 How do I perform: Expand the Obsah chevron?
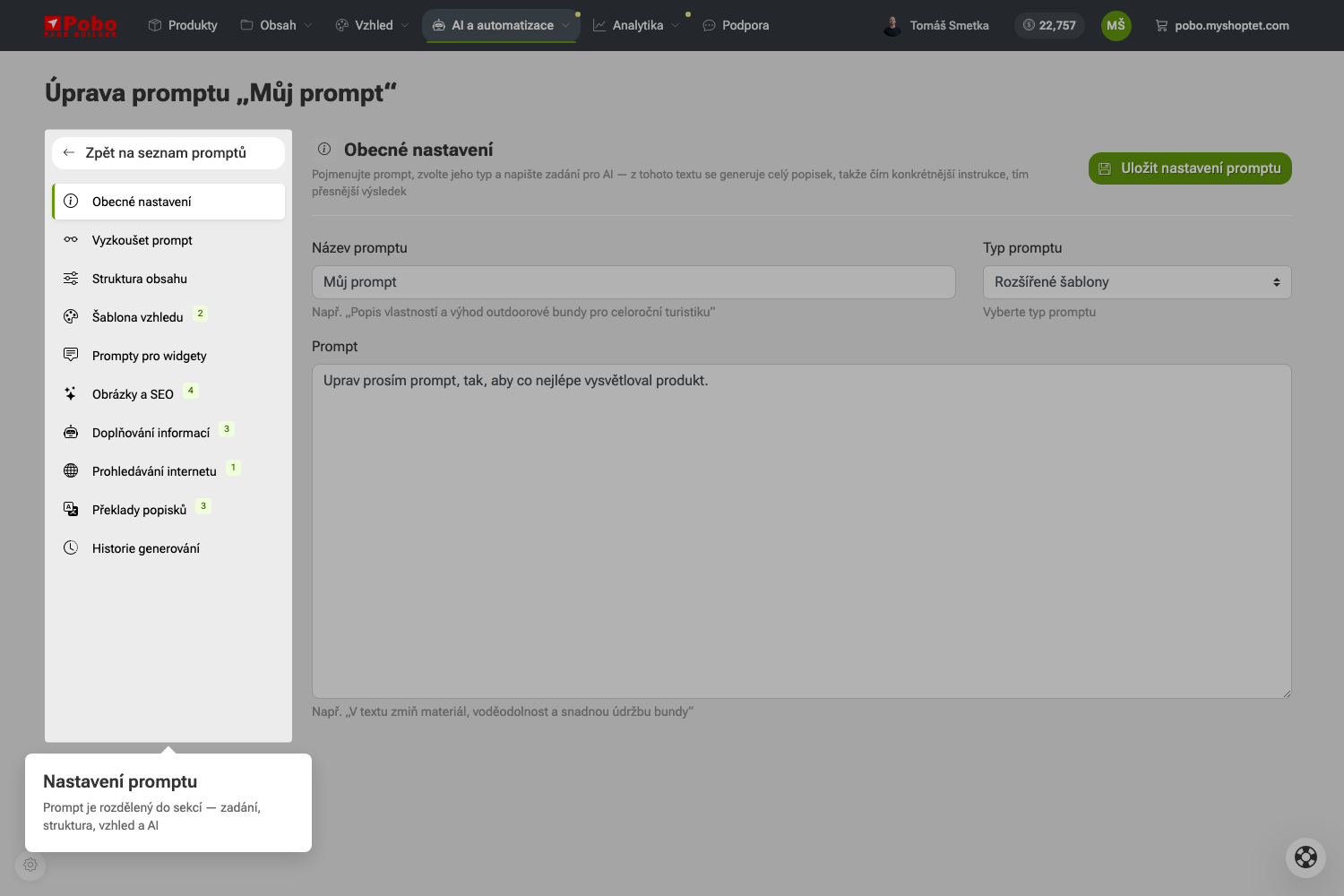coord(308,25)
